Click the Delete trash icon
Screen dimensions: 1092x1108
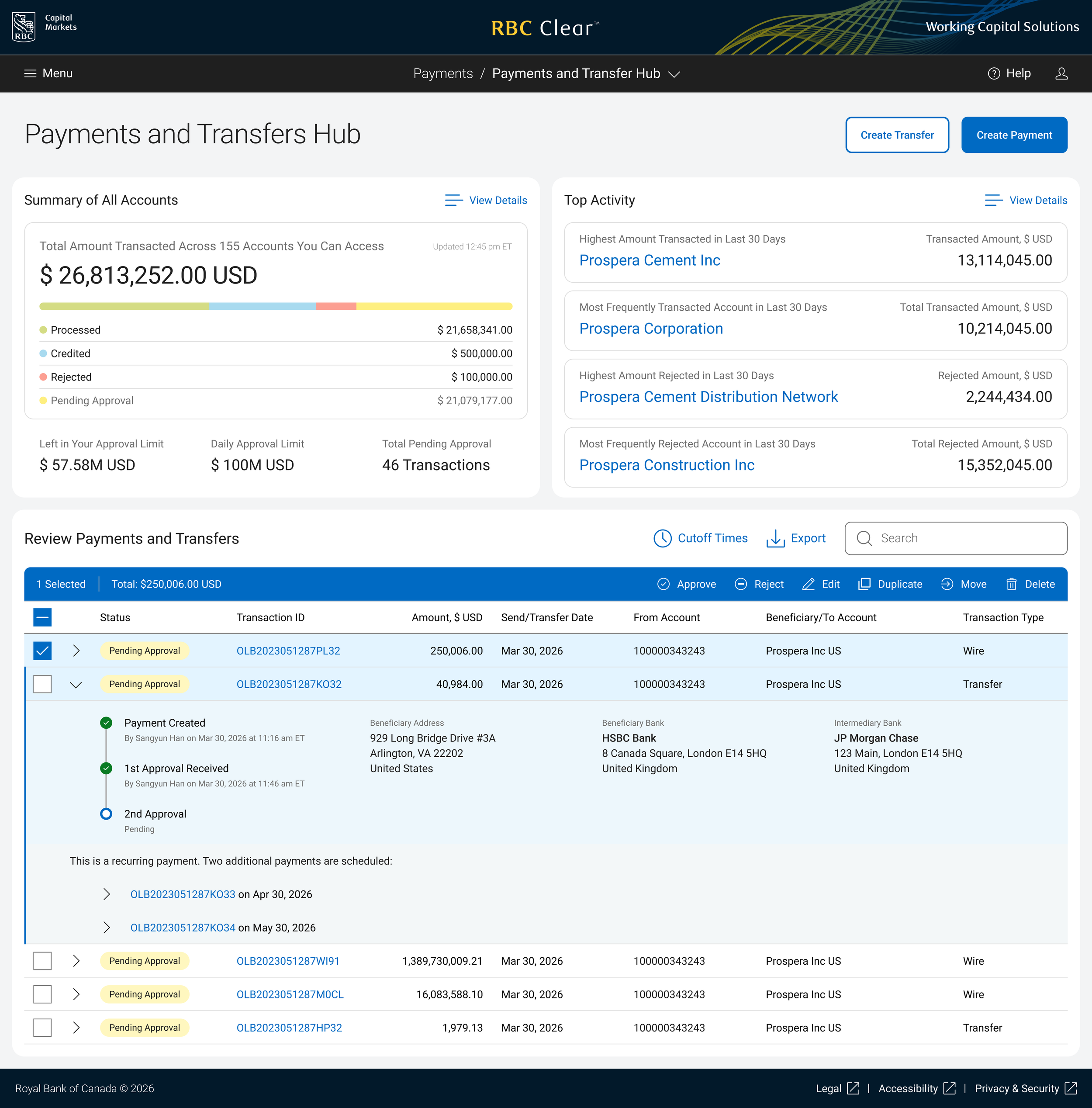coord(1011,584)
